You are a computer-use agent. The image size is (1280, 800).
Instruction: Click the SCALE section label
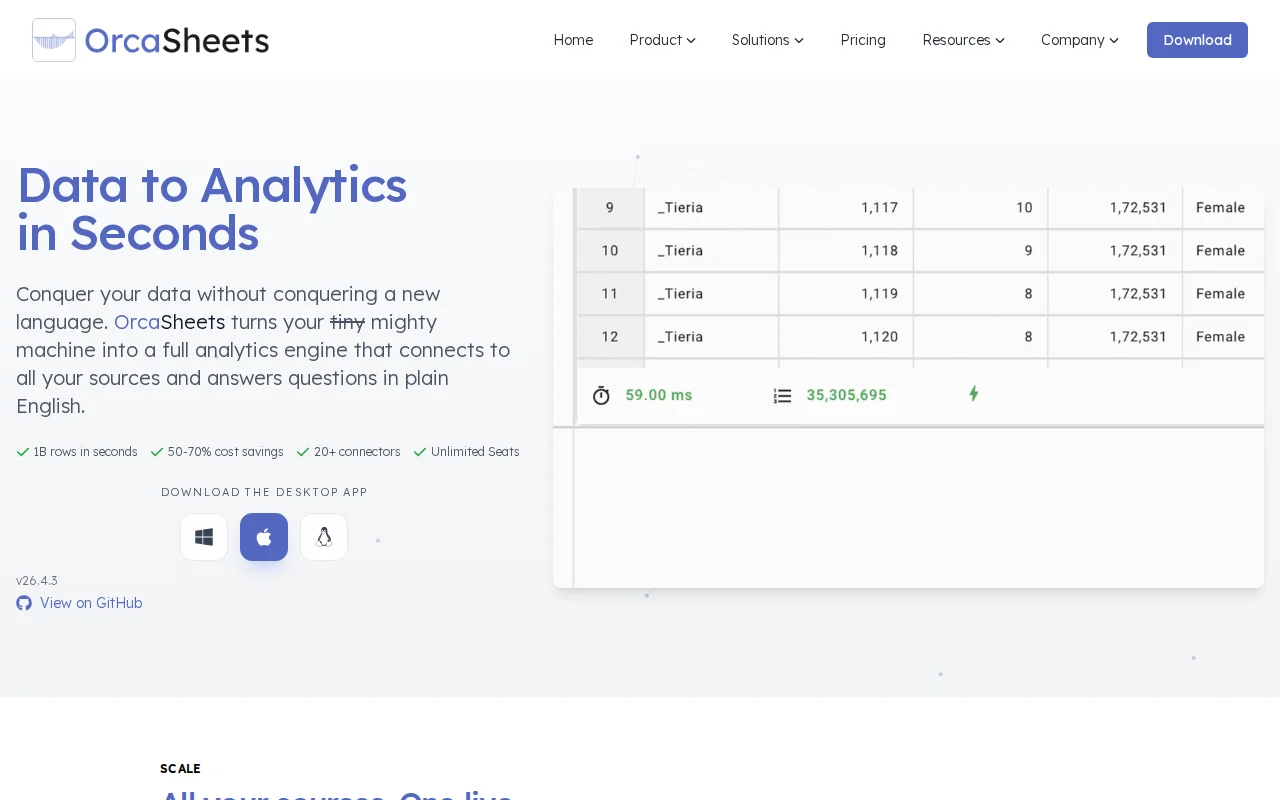point(180,769)
